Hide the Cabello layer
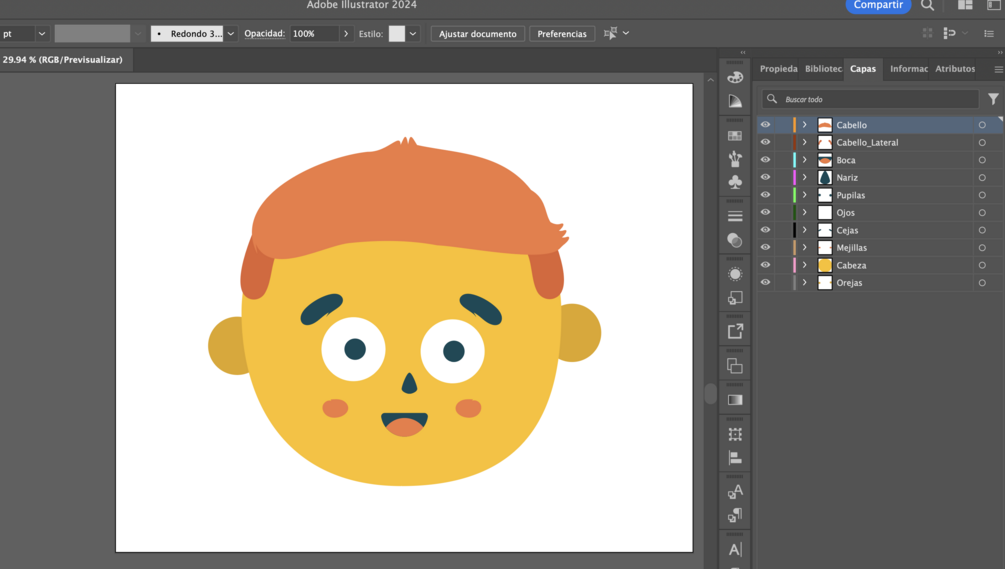Viewport: 1005px width, 569px height. point(765,125)
